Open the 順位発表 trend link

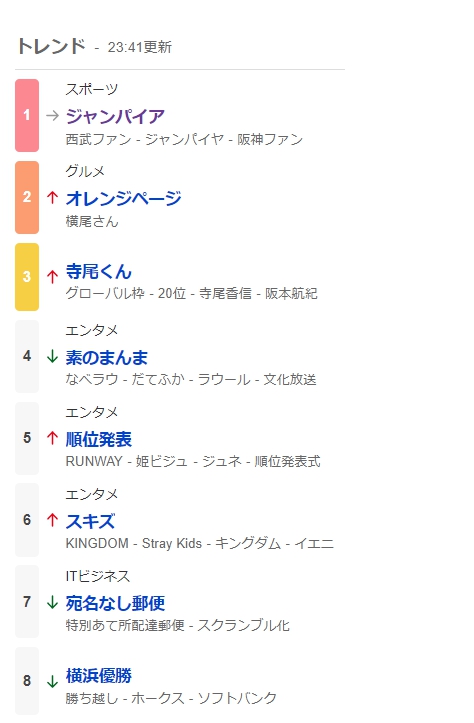pos(99,439)
